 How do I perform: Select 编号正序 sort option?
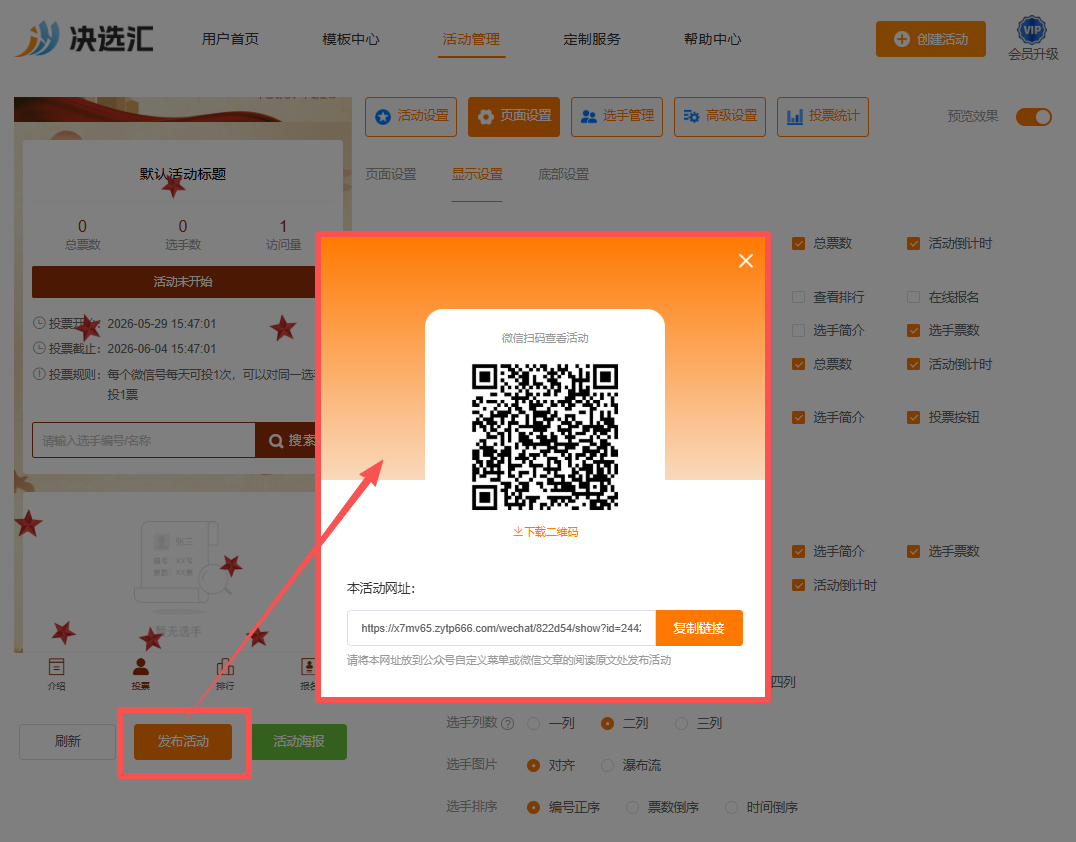(x=533, y=808)
